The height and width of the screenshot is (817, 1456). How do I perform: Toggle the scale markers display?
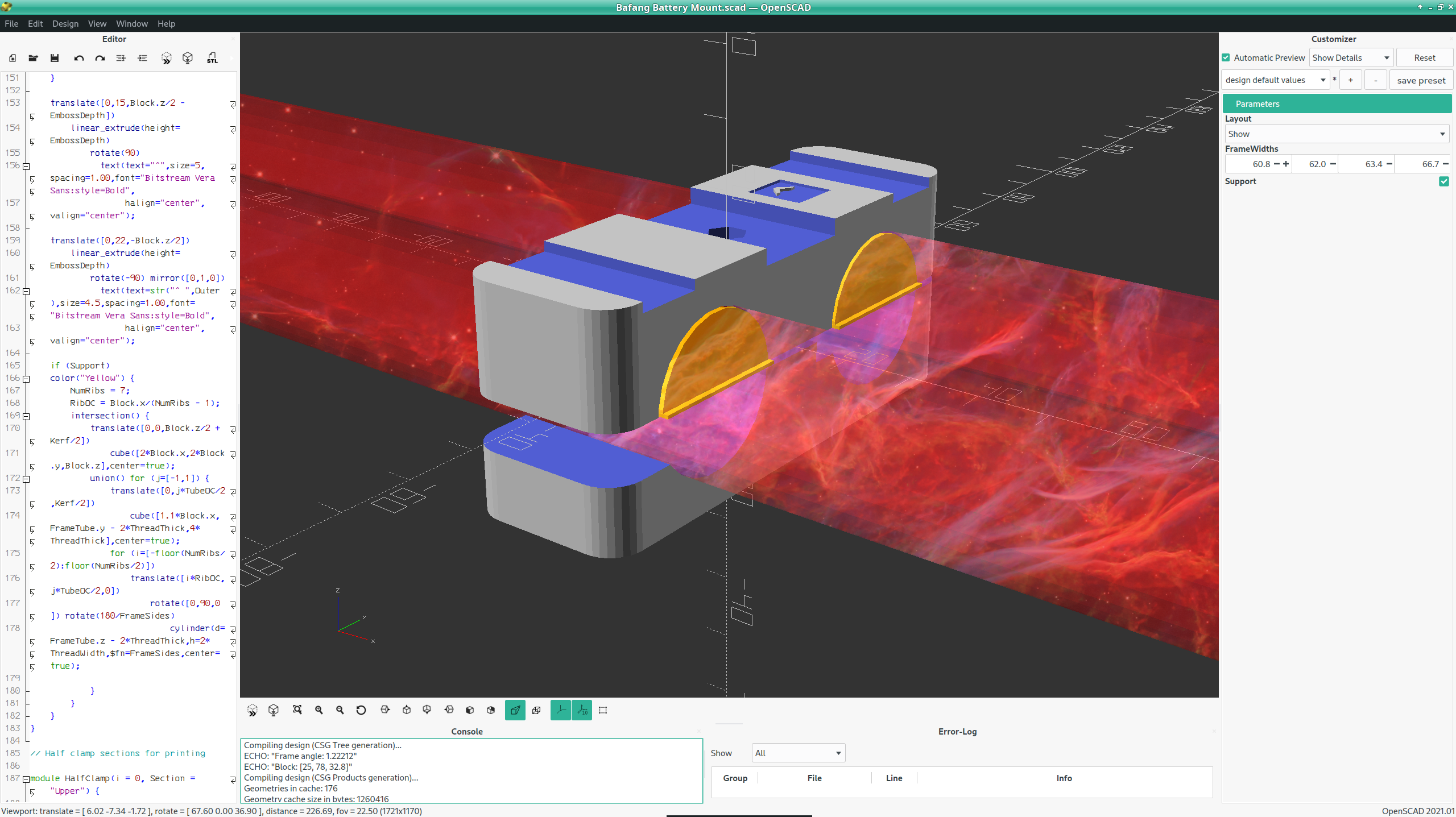[x=582, y=710]
